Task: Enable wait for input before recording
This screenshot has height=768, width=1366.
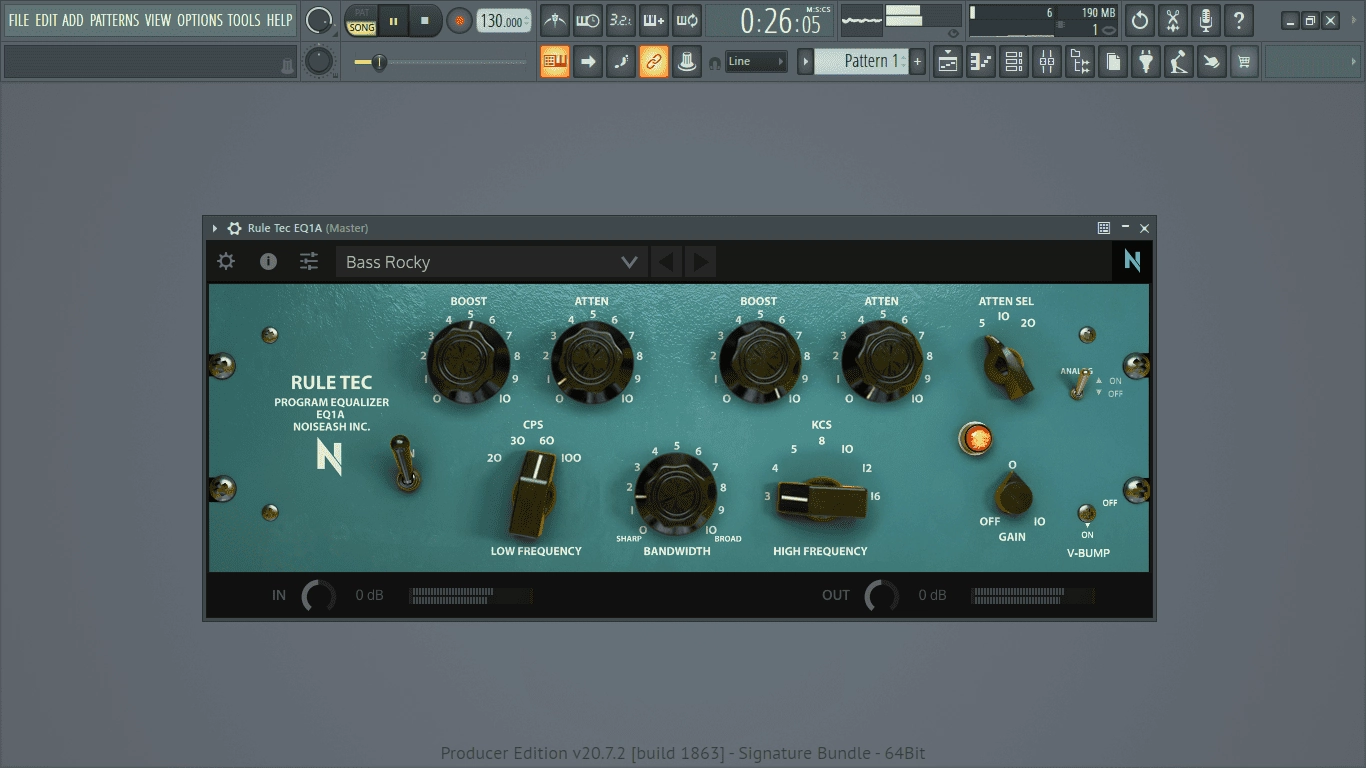Action: 588,20
